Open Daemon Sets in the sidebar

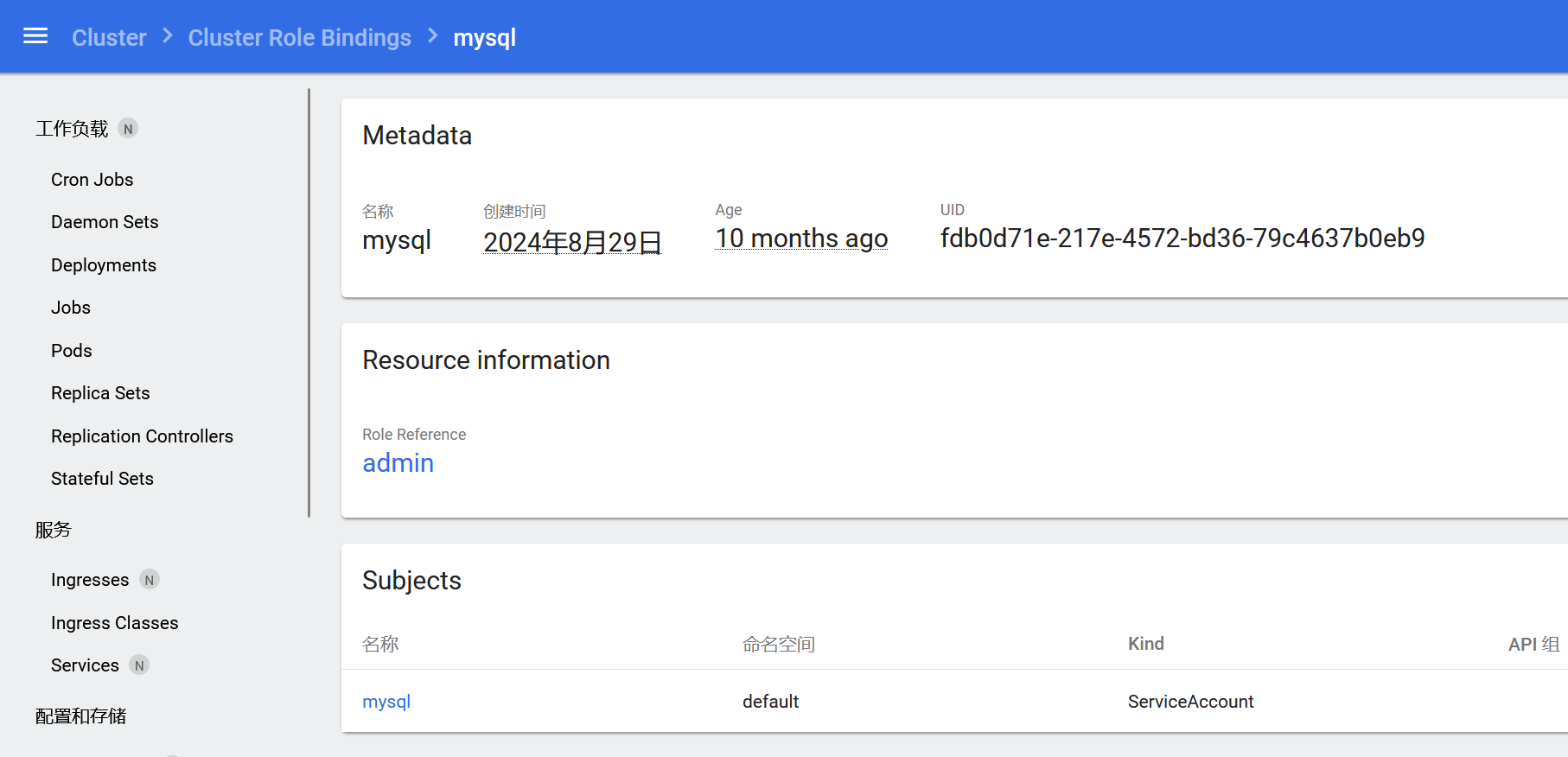105,222
